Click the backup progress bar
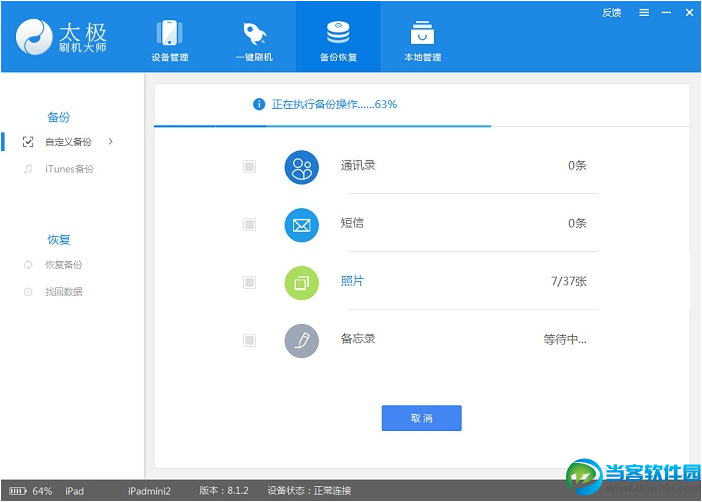The width and height of the screenshot is (702, 502). click(x=322, y=126)
